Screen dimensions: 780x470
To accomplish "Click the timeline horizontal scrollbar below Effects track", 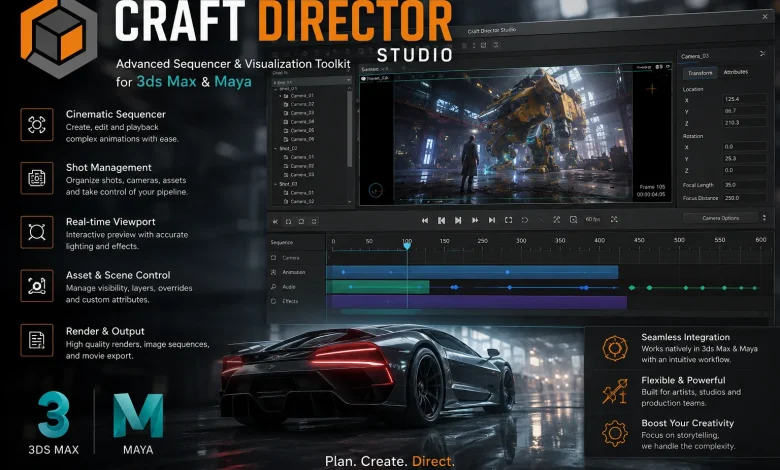I will (x=547, y=313).
